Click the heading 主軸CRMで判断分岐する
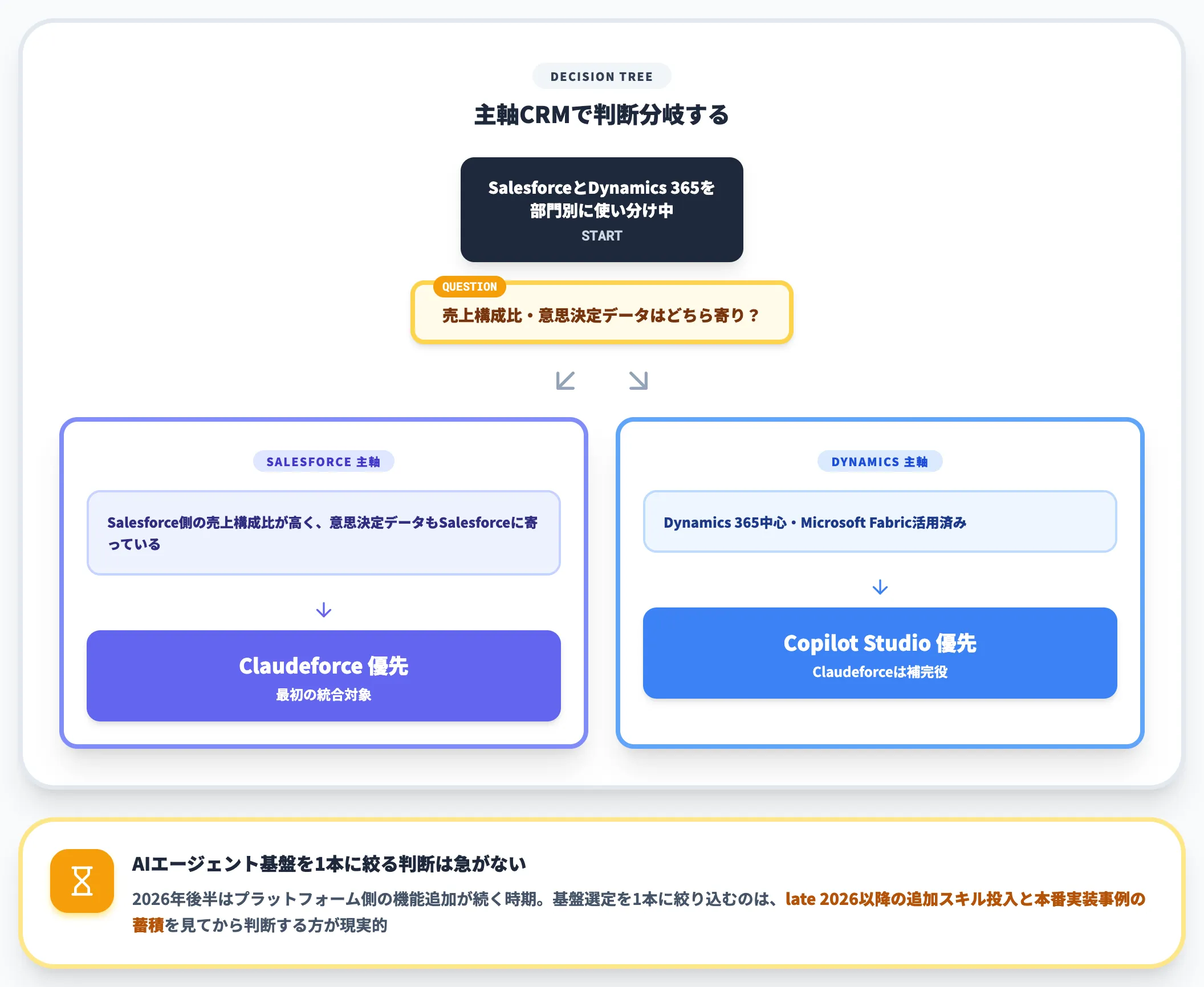Viewport: 1204px width, 987px height. pos(602,115)
